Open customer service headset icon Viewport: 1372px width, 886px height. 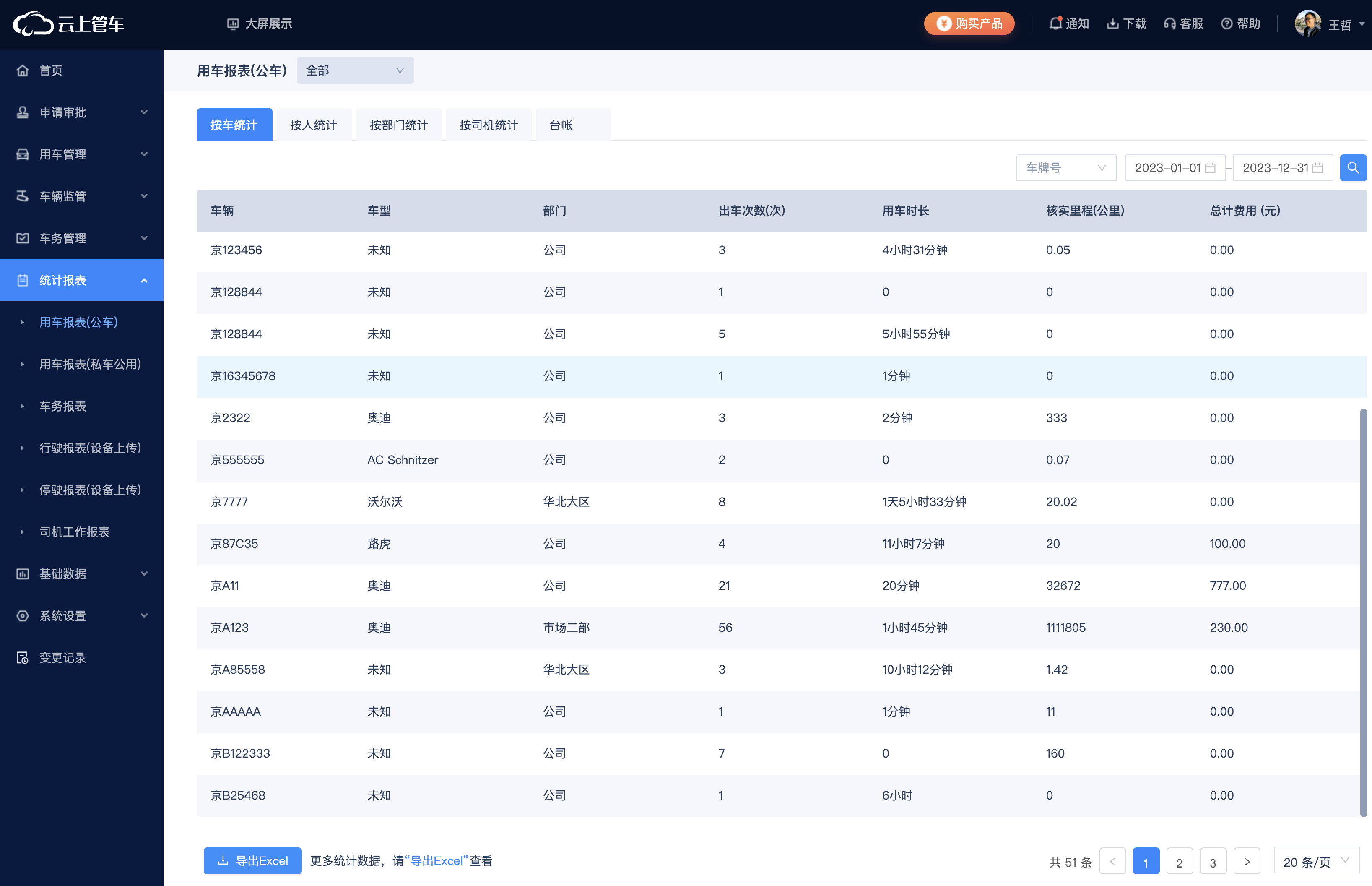pos(1169,23)
